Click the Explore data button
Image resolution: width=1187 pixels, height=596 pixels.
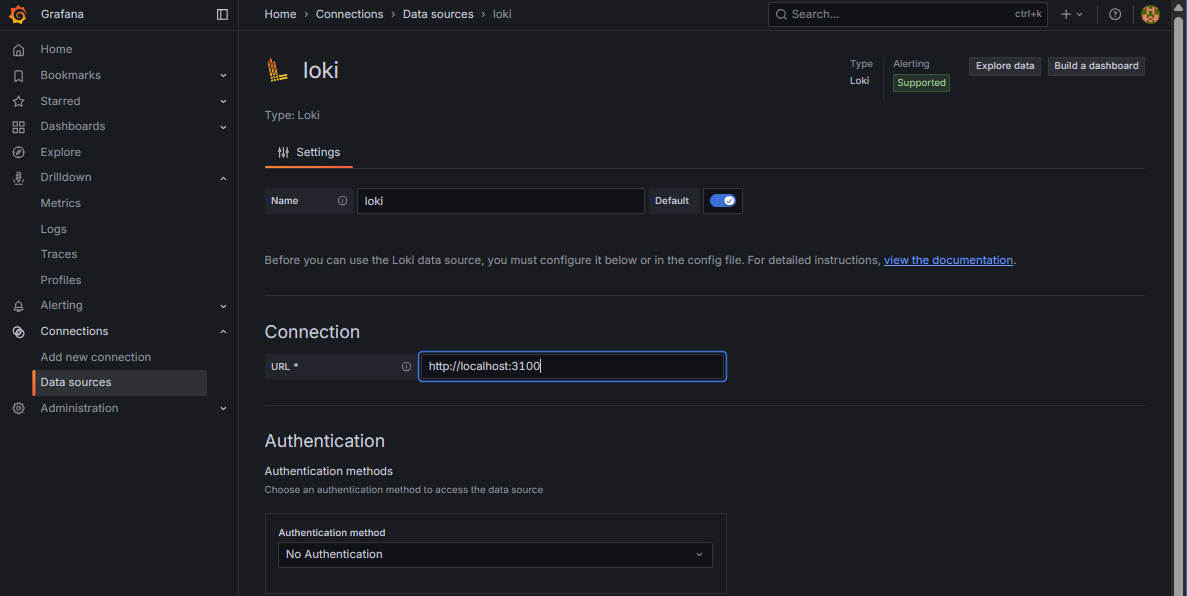click(1005, 66)
